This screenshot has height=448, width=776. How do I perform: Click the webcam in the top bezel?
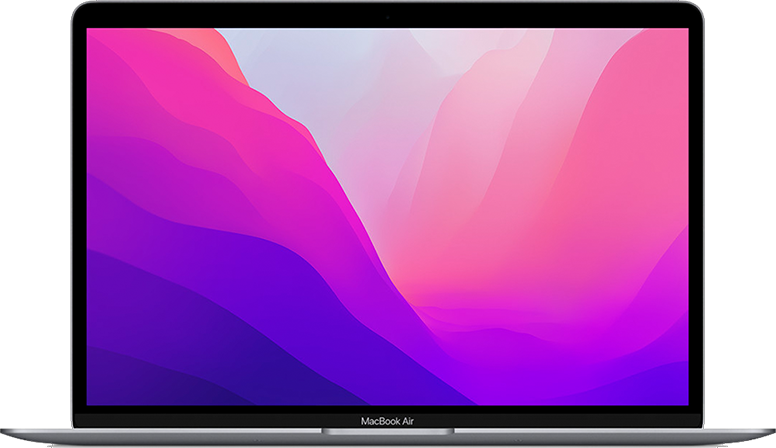click(x=388, y=16)
